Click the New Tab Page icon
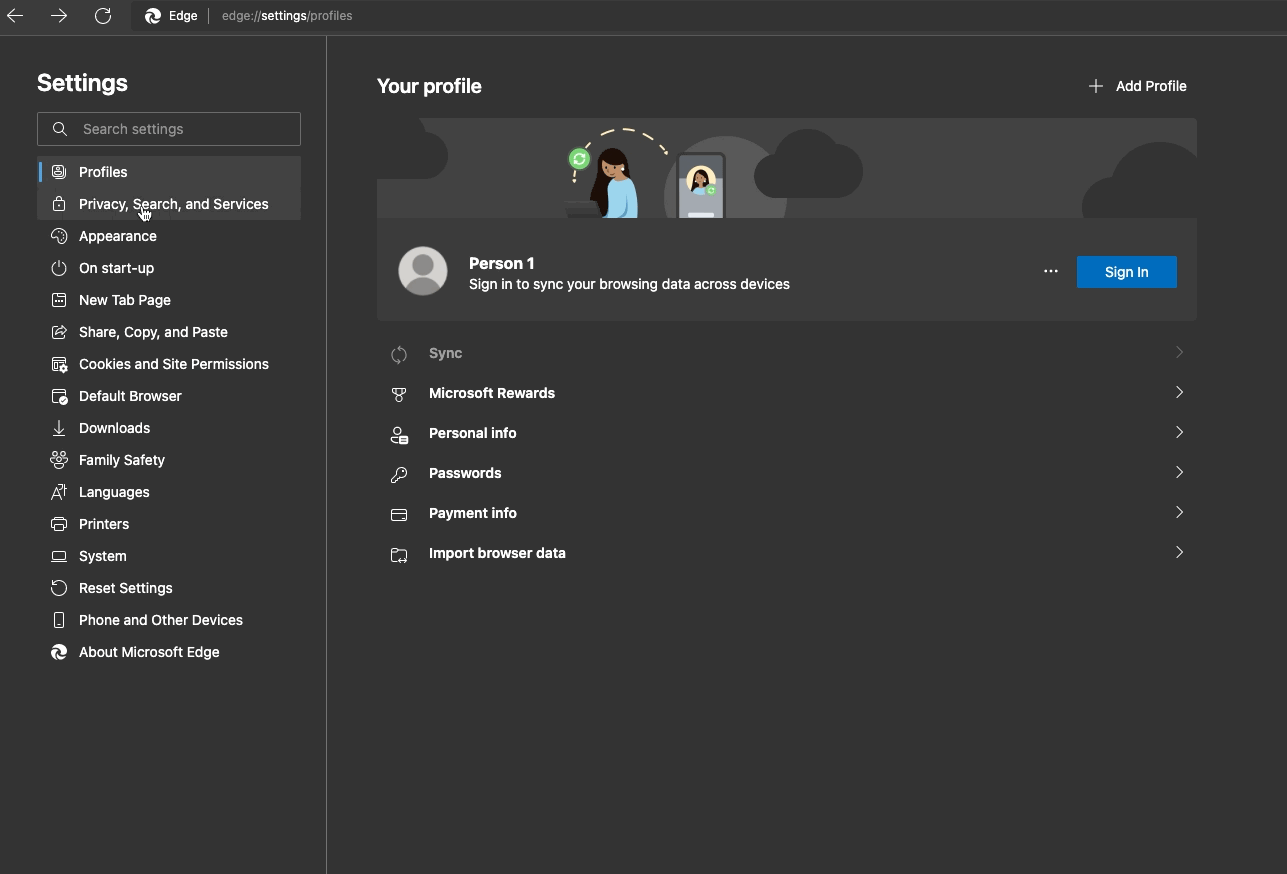Viewport: 1287px width, 874px height. pos(59,300)
